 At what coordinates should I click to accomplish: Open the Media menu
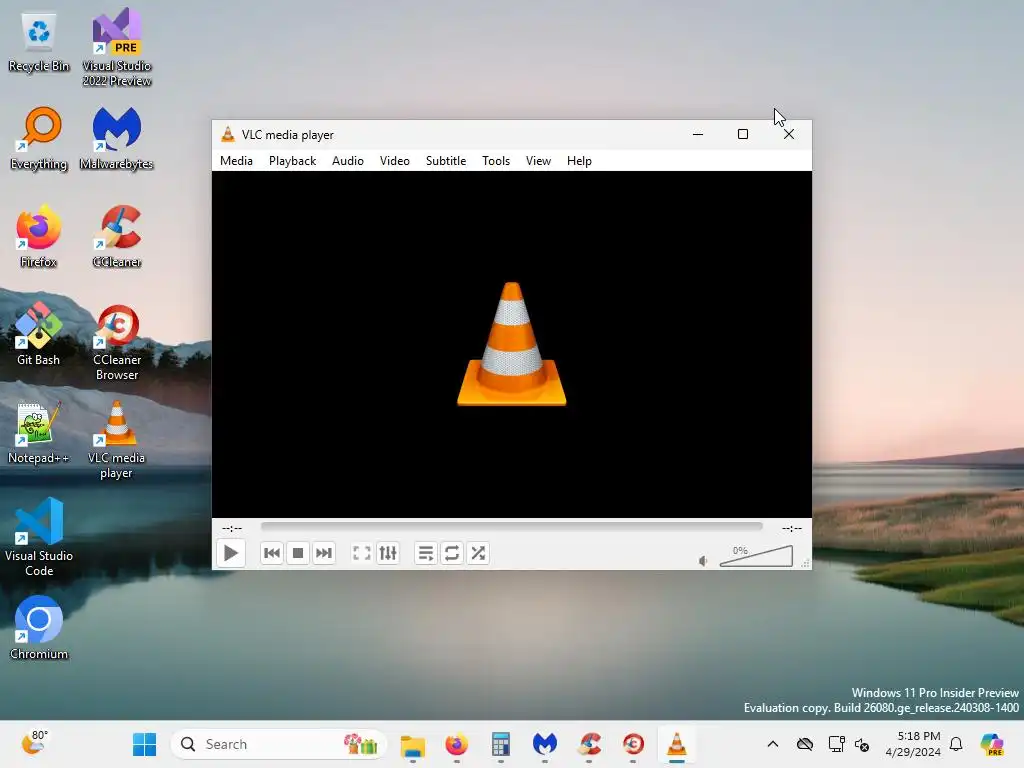(236, 161)
